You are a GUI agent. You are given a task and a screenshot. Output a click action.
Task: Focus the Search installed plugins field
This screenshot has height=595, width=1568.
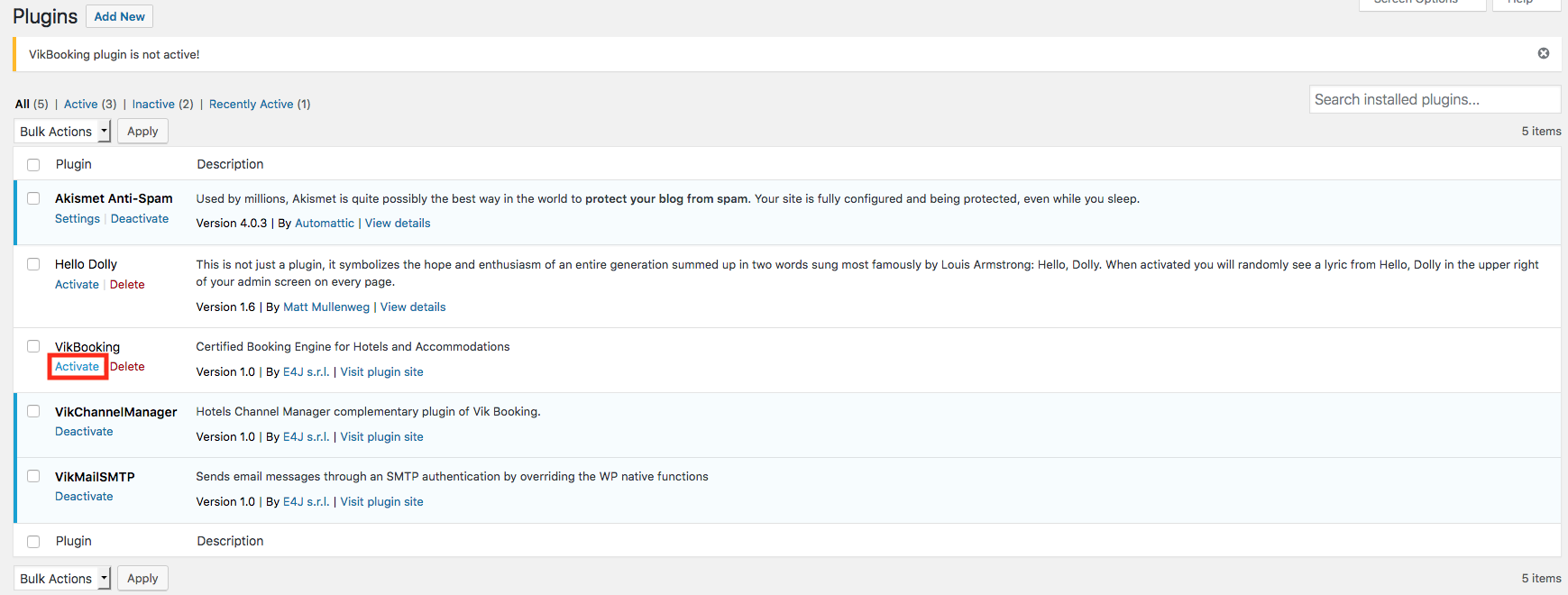point(1435,99)
